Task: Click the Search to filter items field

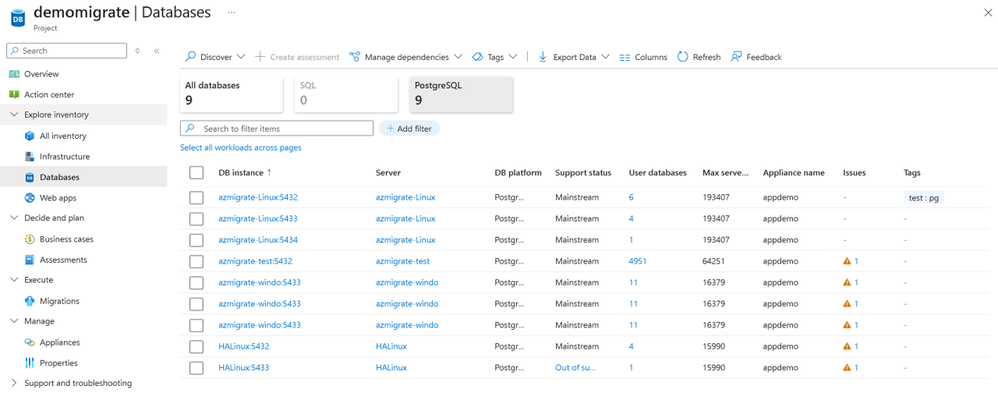Action: pos(277,128)
